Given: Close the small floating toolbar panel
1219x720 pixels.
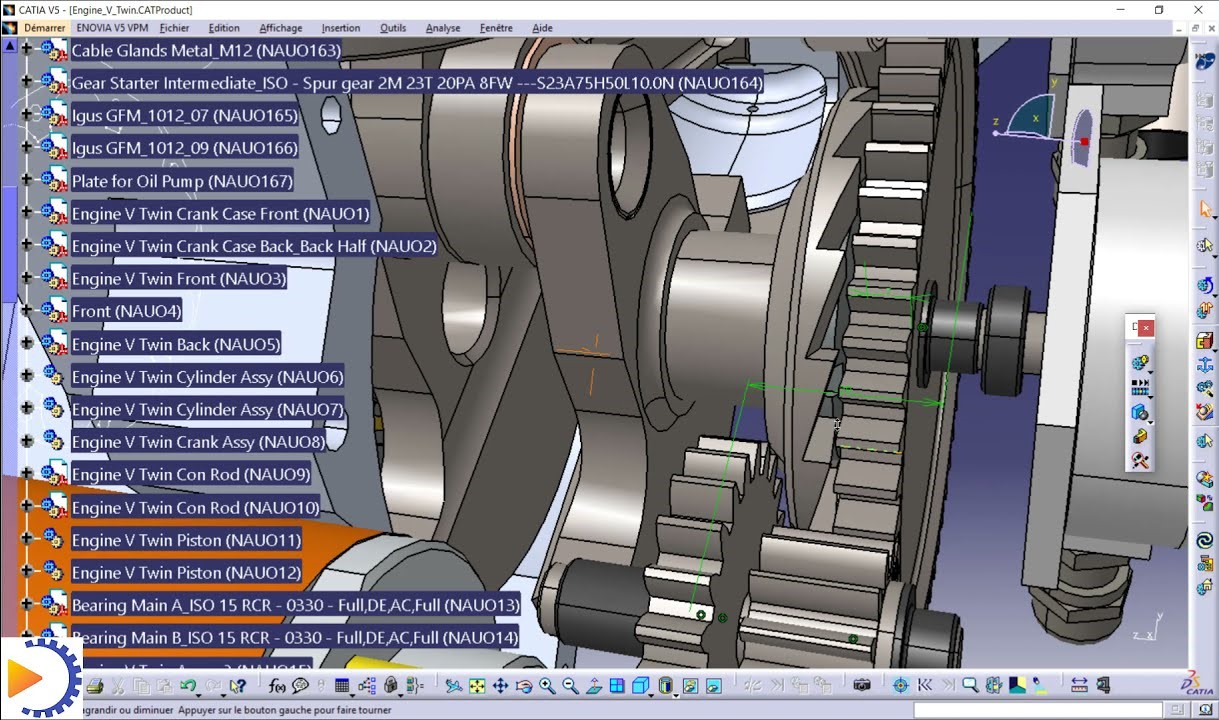Looking at the screenshot, I should tap(1146, 327).
